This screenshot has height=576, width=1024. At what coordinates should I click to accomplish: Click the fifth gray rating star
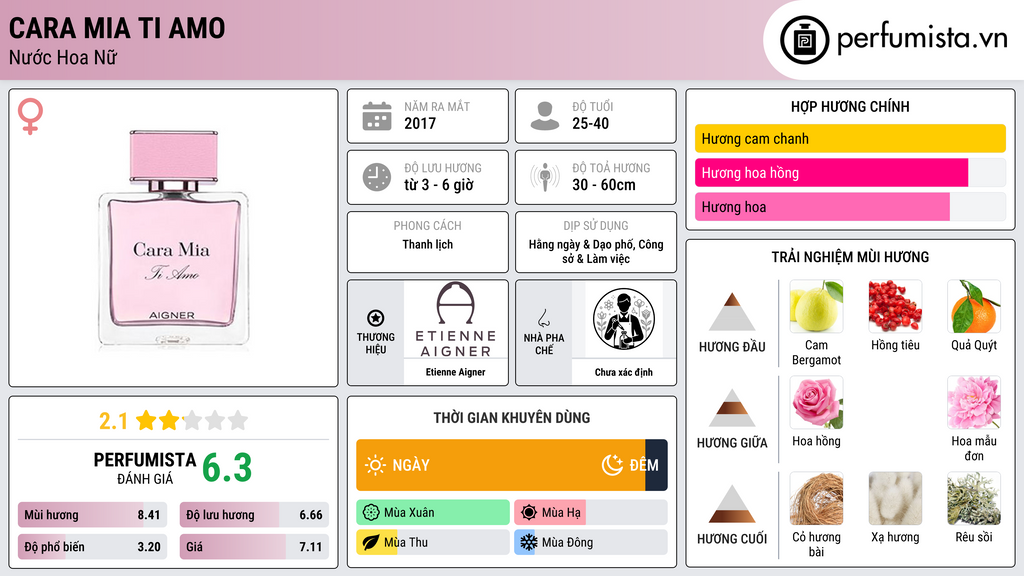pyautogui.click(x=238, y=420)
